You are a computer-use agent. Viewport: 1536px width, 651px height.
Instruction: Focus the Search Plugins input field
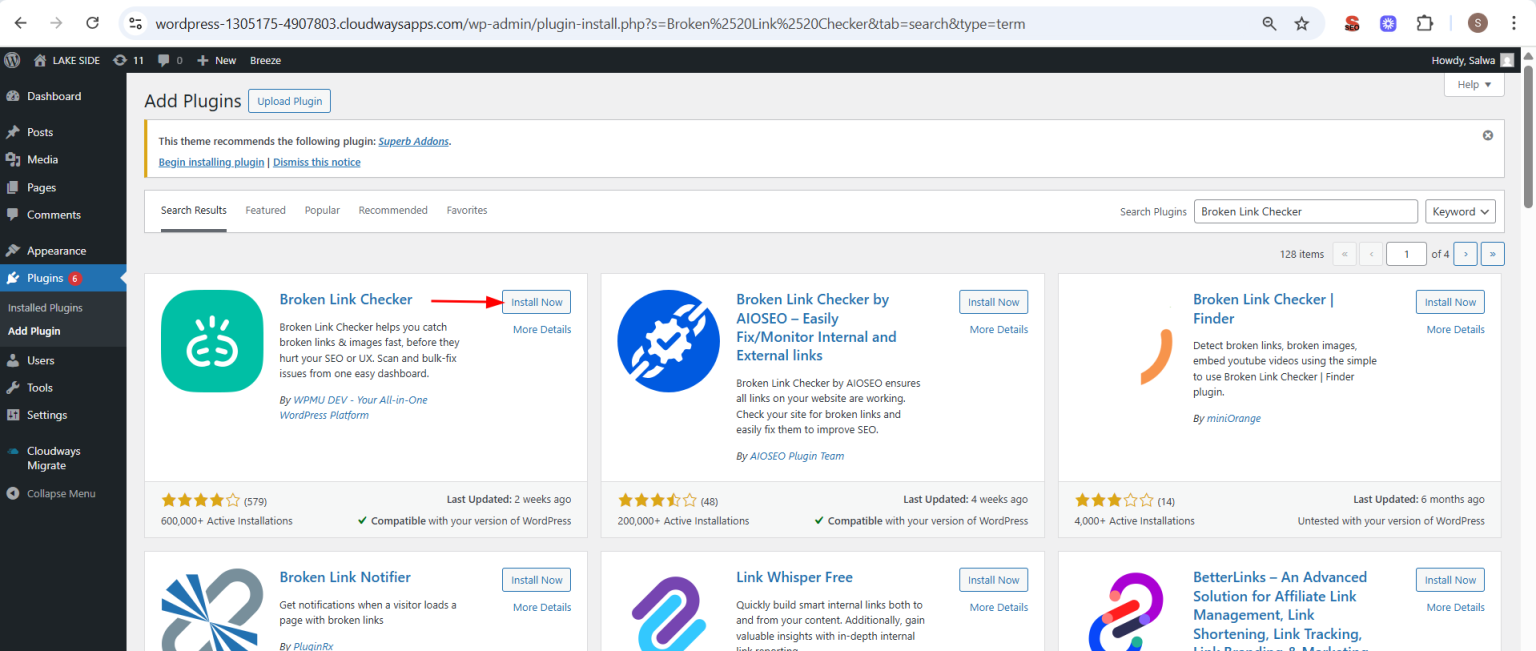1306,211
